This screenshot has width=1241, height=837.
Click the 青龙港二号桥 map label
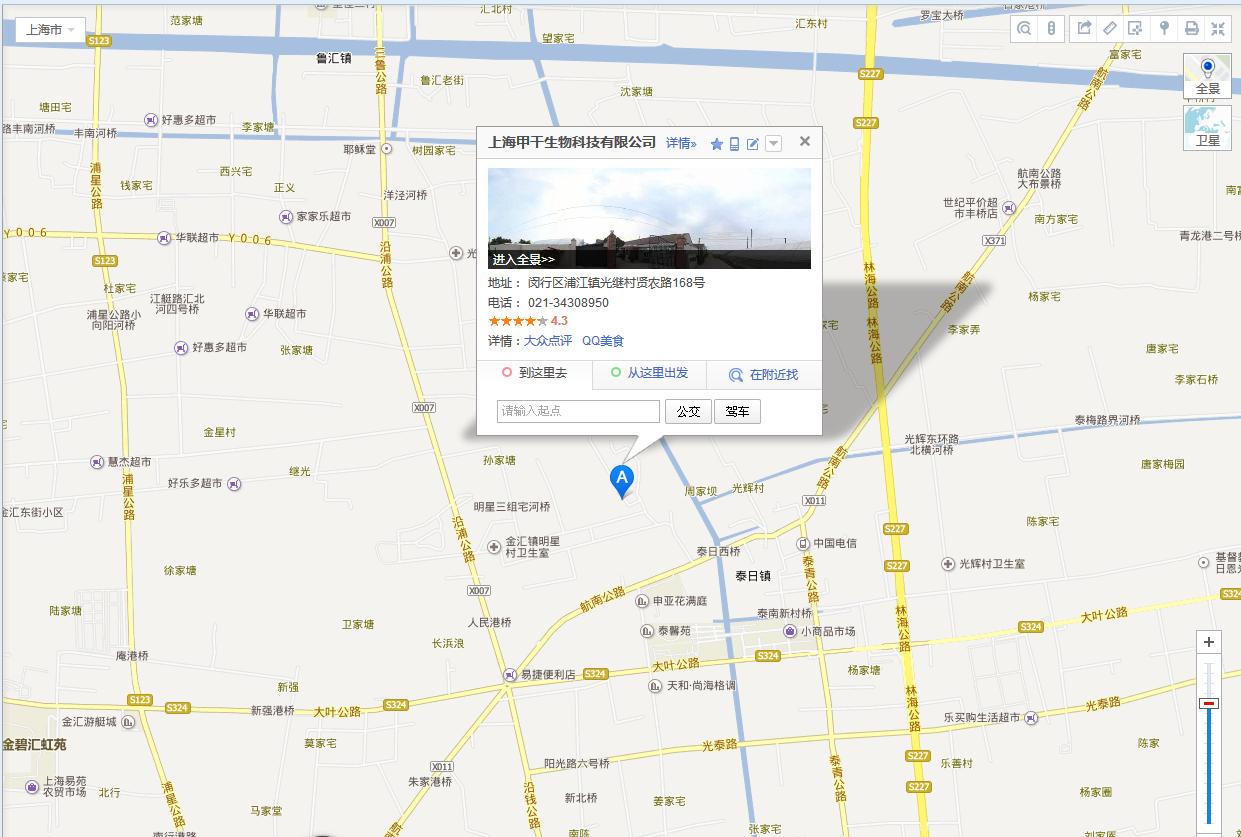click(x=1209, y=236)
